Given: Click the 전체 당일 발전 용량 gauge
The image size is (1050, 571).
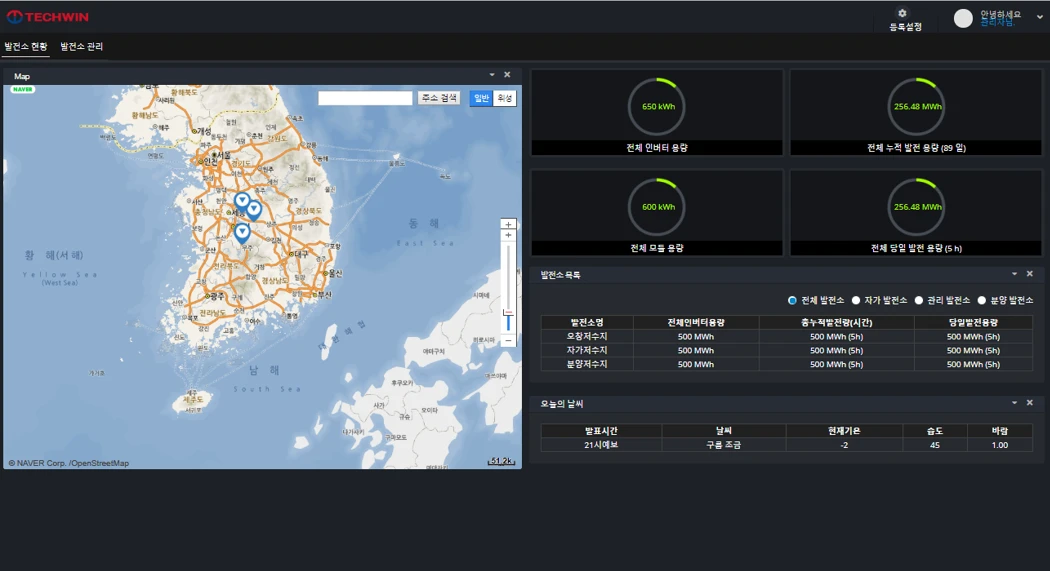Looking at the screenshot, I should 916,207.
